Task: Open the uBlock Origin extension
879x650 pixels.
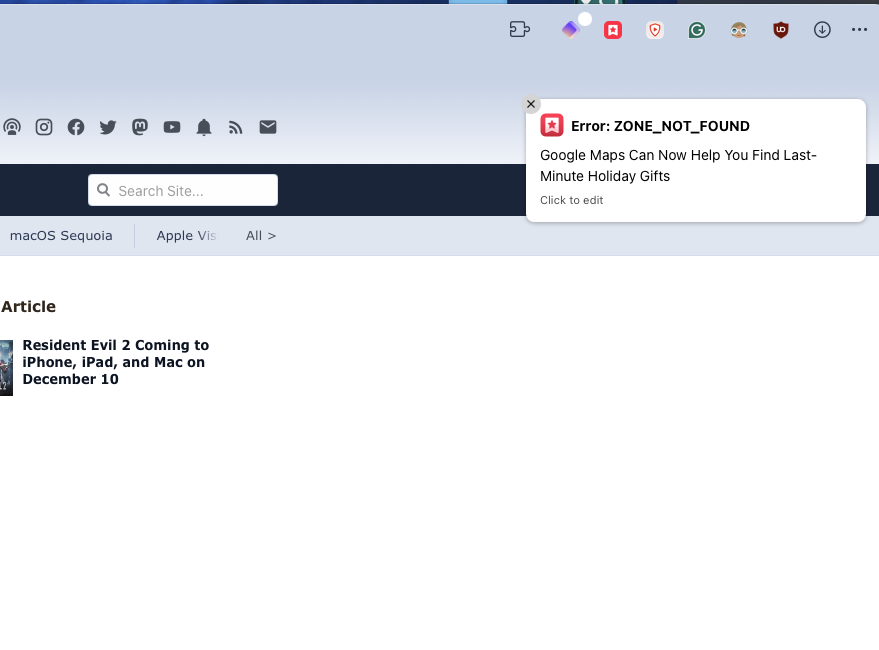Action: pyautogui.click(x=781, y=30)
